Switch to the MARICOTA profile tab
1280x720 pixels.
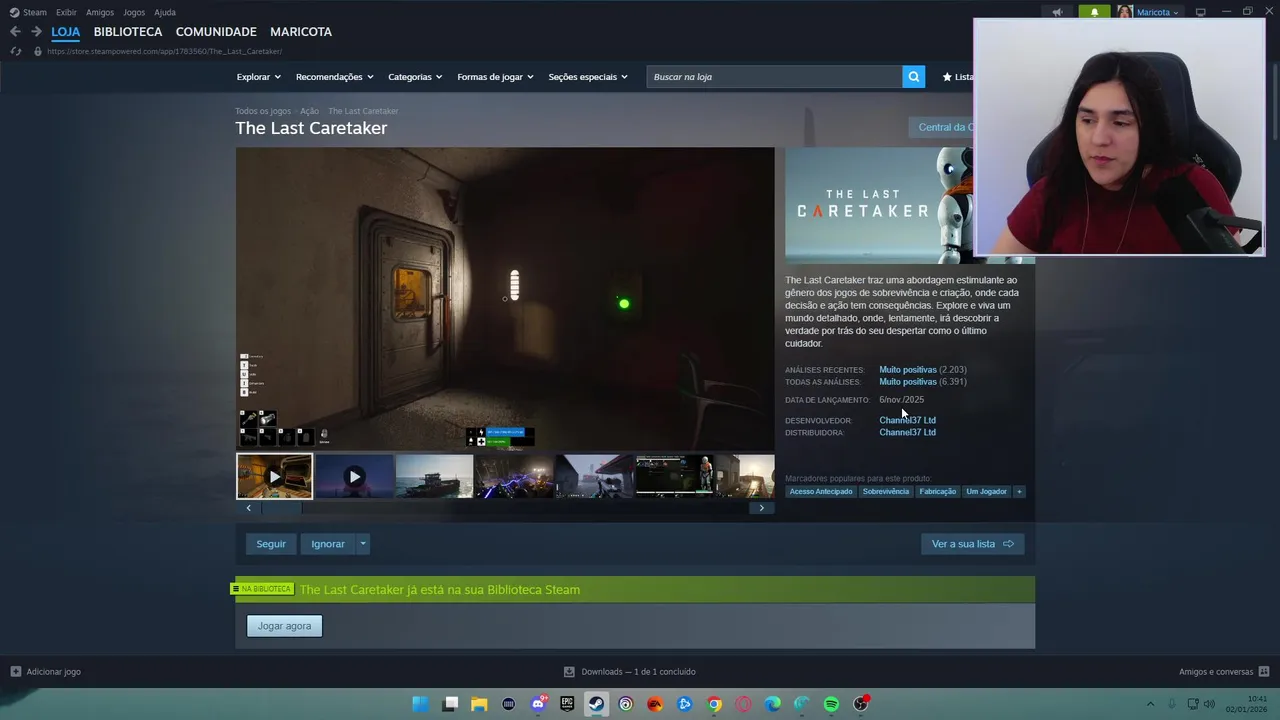tap(301, 32)
